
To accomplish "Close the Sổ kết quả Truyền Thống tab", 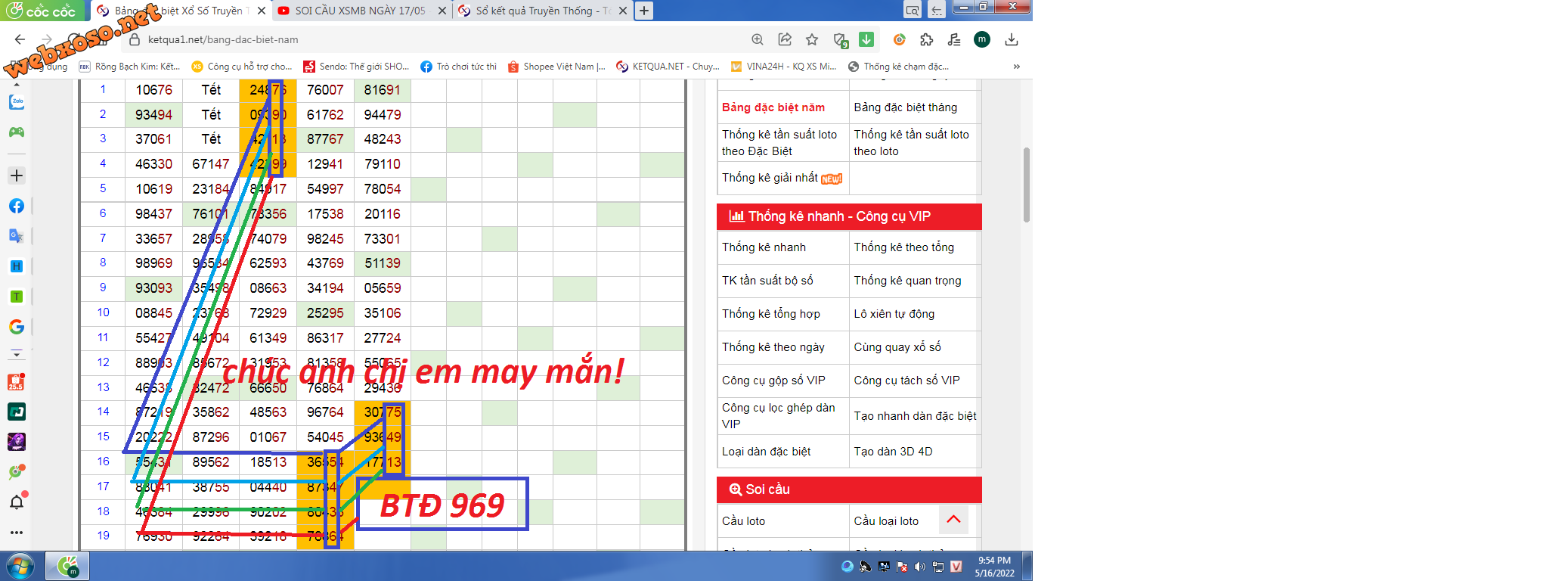I will pyautogui.click(x=623, y=11).
